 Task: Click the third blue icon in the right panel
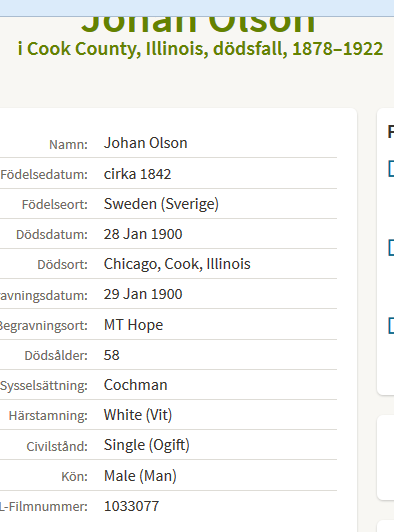pyautogui.click(x=391, y=326)
